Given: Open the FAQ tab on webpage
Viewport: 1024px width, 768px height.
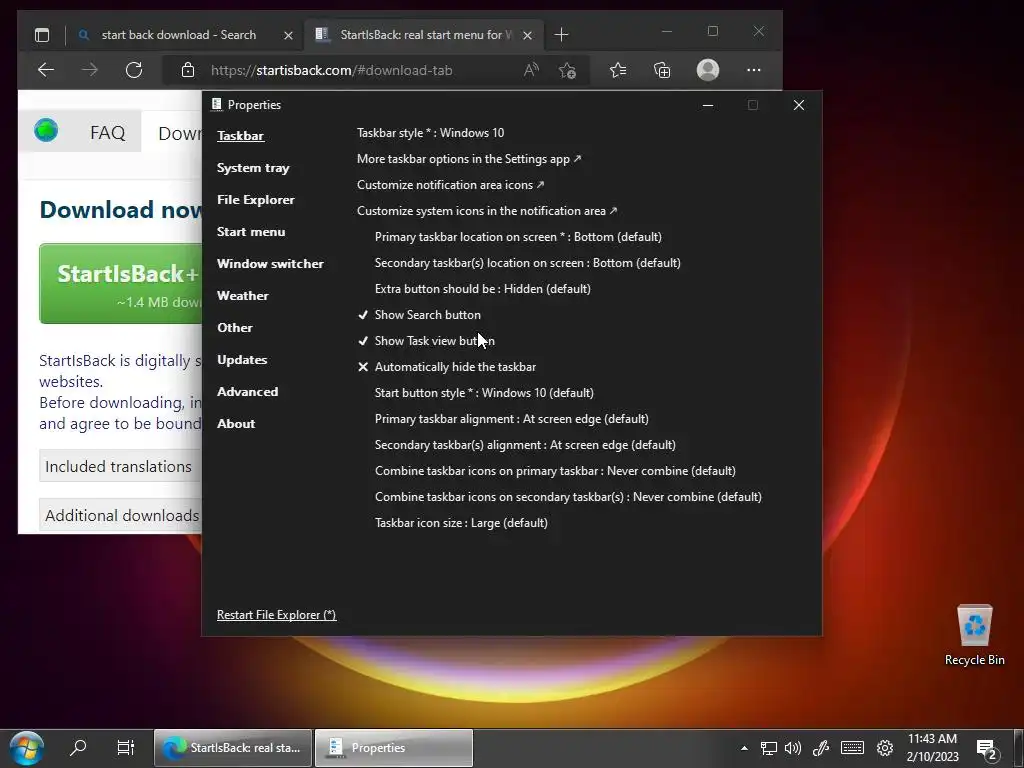Looking at the screenshot, I should (x=107, y=133).
